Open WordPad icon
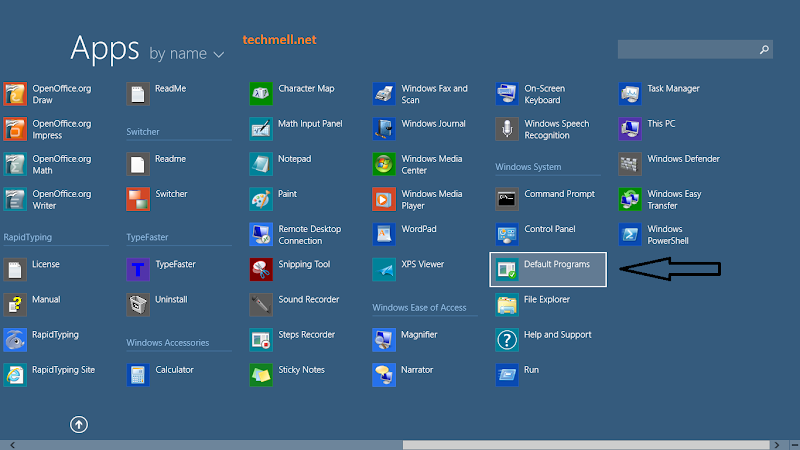The height and width of the screenshot is (450, 800). point(384,235)
